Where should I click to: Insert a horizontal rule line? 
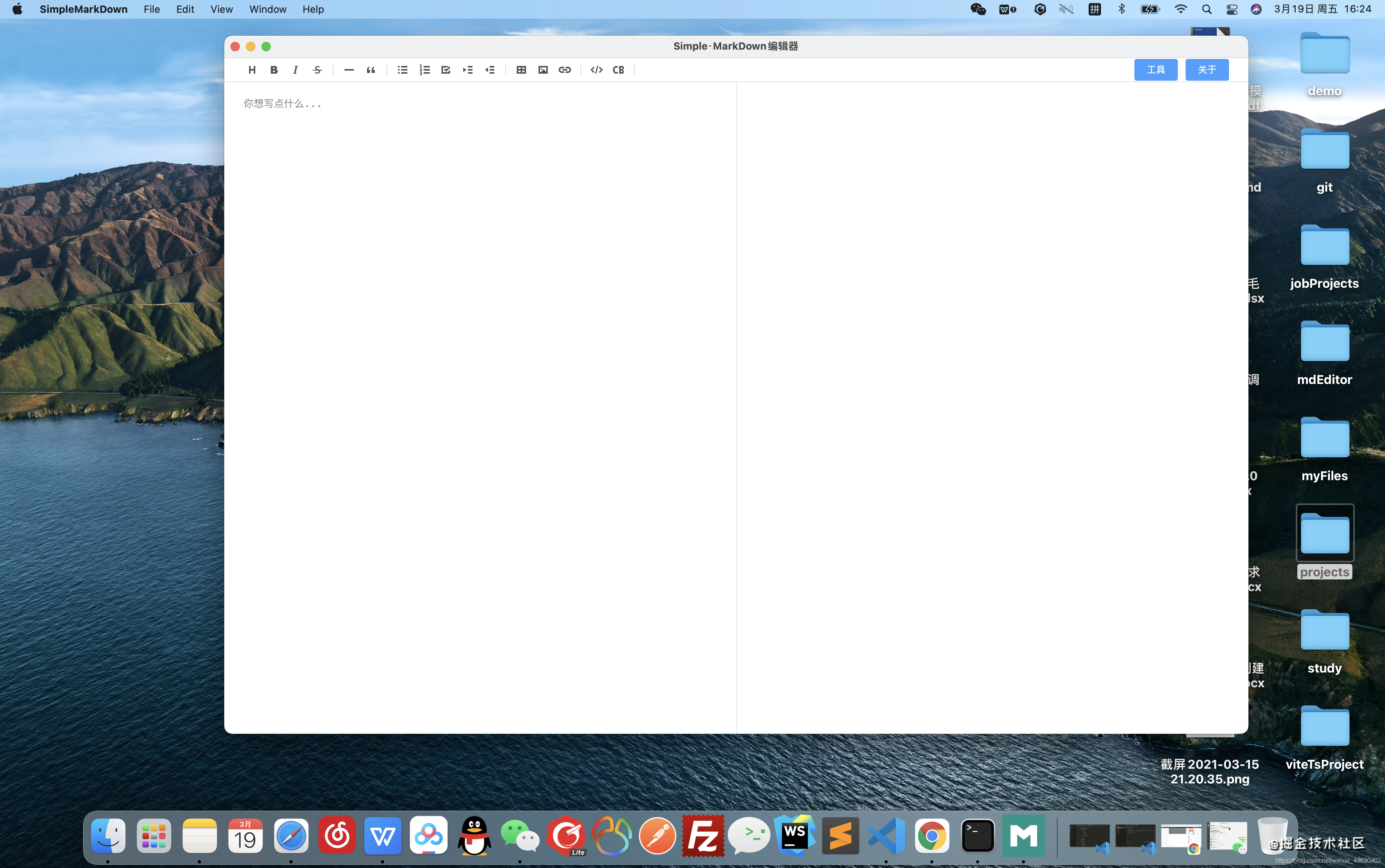(348, 70)
